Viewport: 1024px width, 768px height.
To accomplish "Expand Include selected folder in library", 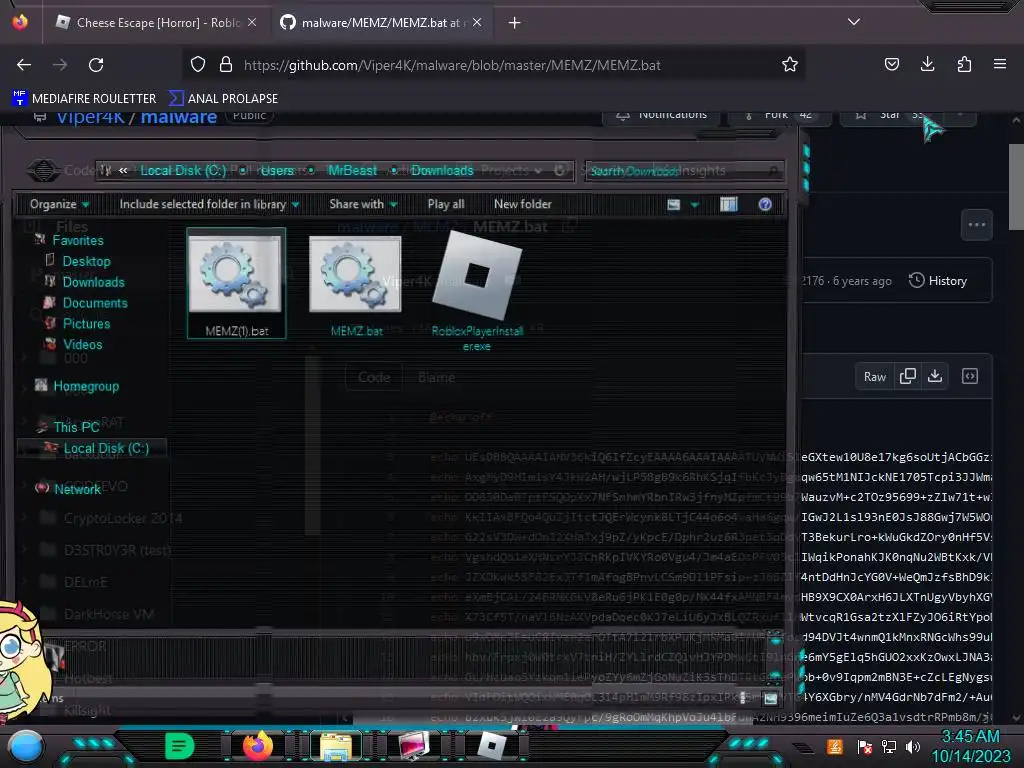I will pyautogui.click(x=209, y=204).
